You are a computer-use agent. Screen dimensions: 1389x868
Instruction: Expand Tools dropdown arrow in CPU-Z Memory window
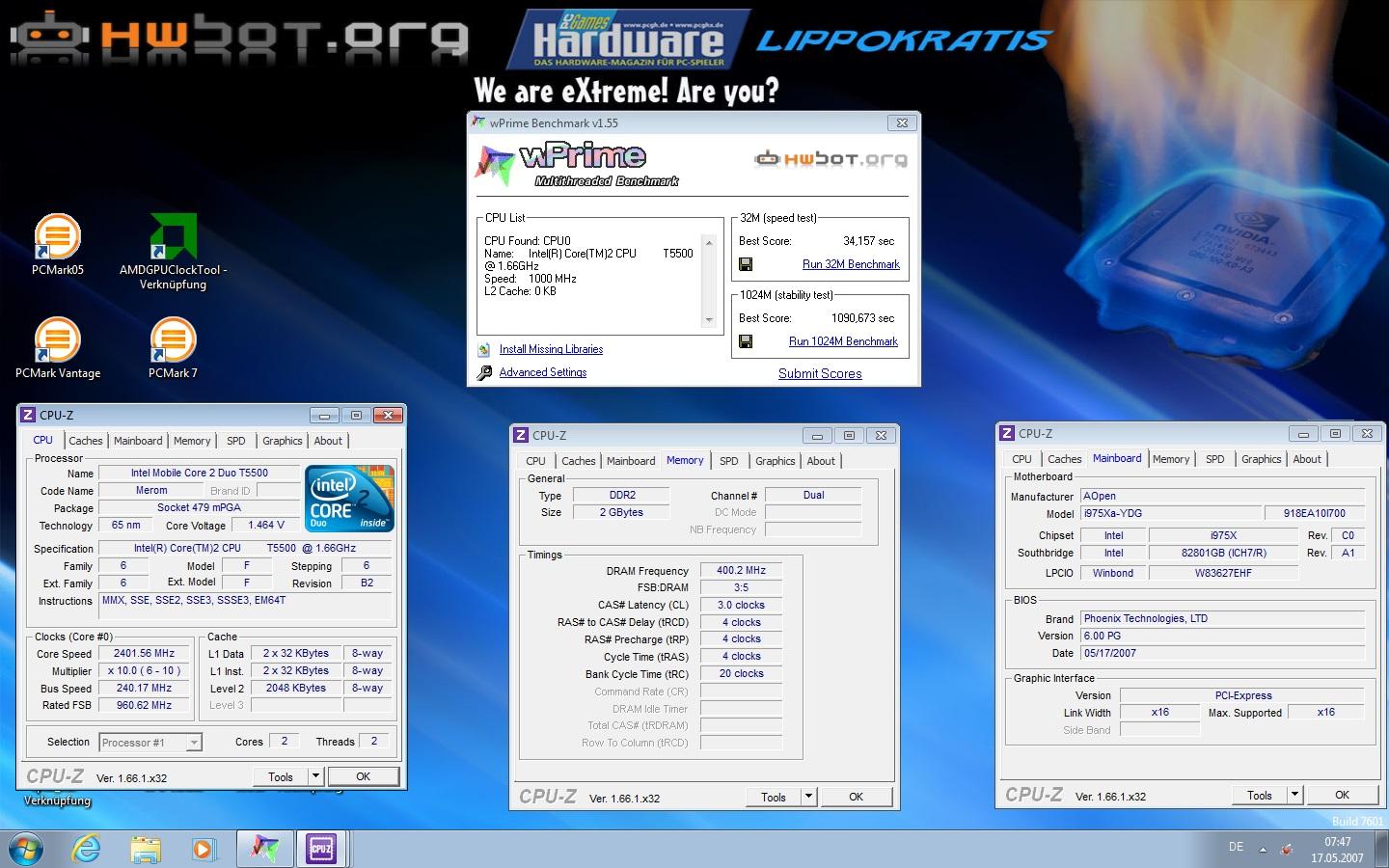(x=808, y=797)
